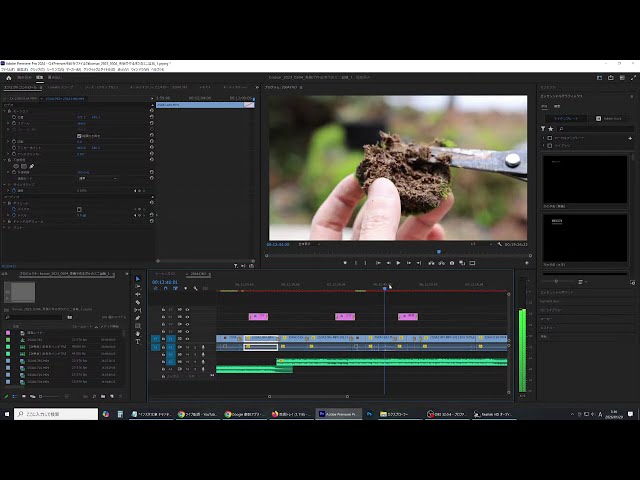Select the Ripple Edit tool
This screenshot has width=640, height=480.
[138, 294]
